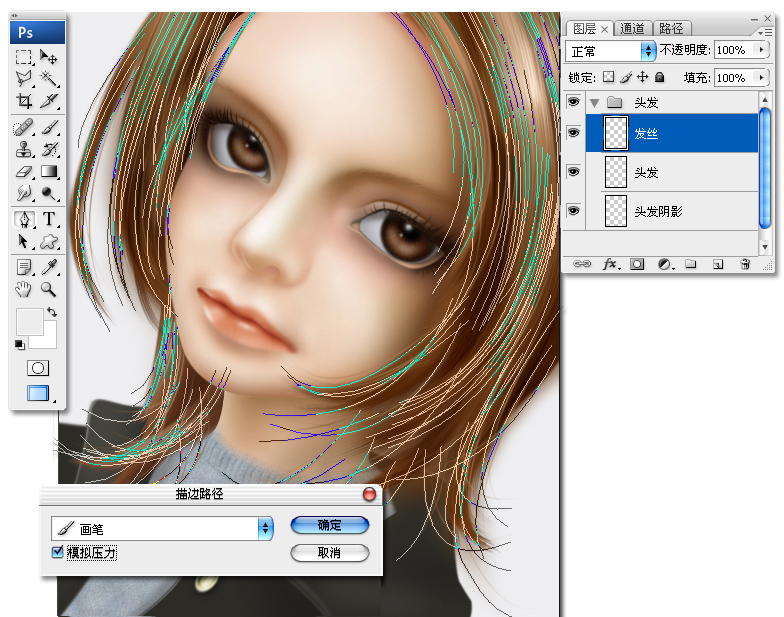Image resolution: width=784 pixels, height=617 pixels.
Task: Select the Pen tool
Action: (x=24, y=219)
